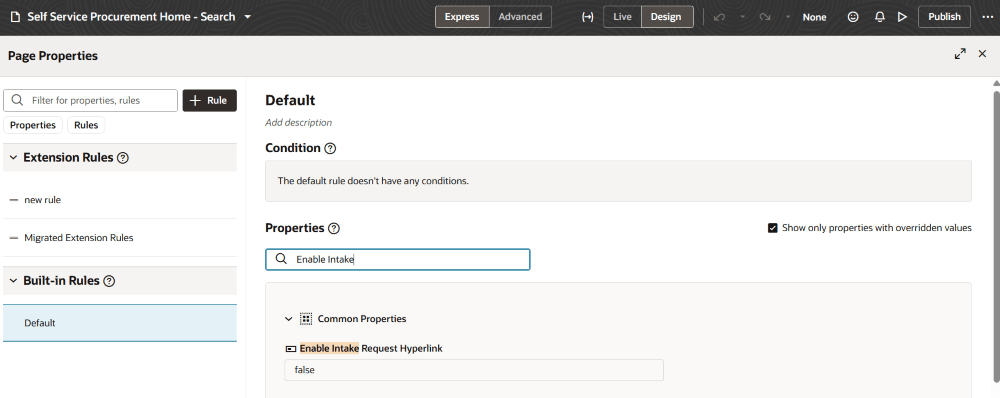Select the Rules filter chip
The height and width of the screenshot is (398, 1000).
click(x=86, y=125)
